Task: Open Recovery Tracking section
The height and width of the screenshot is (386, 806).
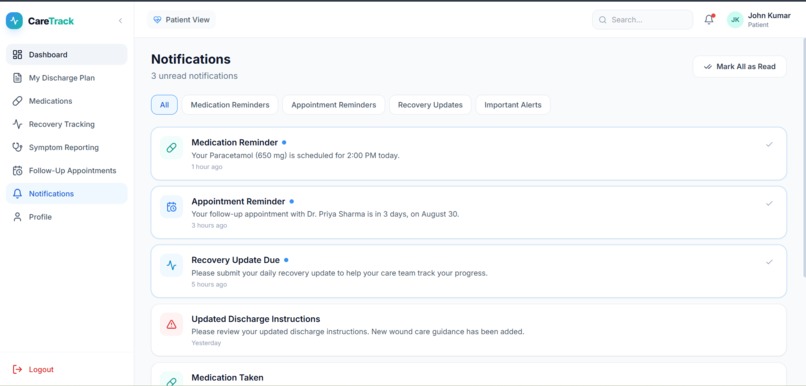Action: pyautogui.click(x=66, y=124)
